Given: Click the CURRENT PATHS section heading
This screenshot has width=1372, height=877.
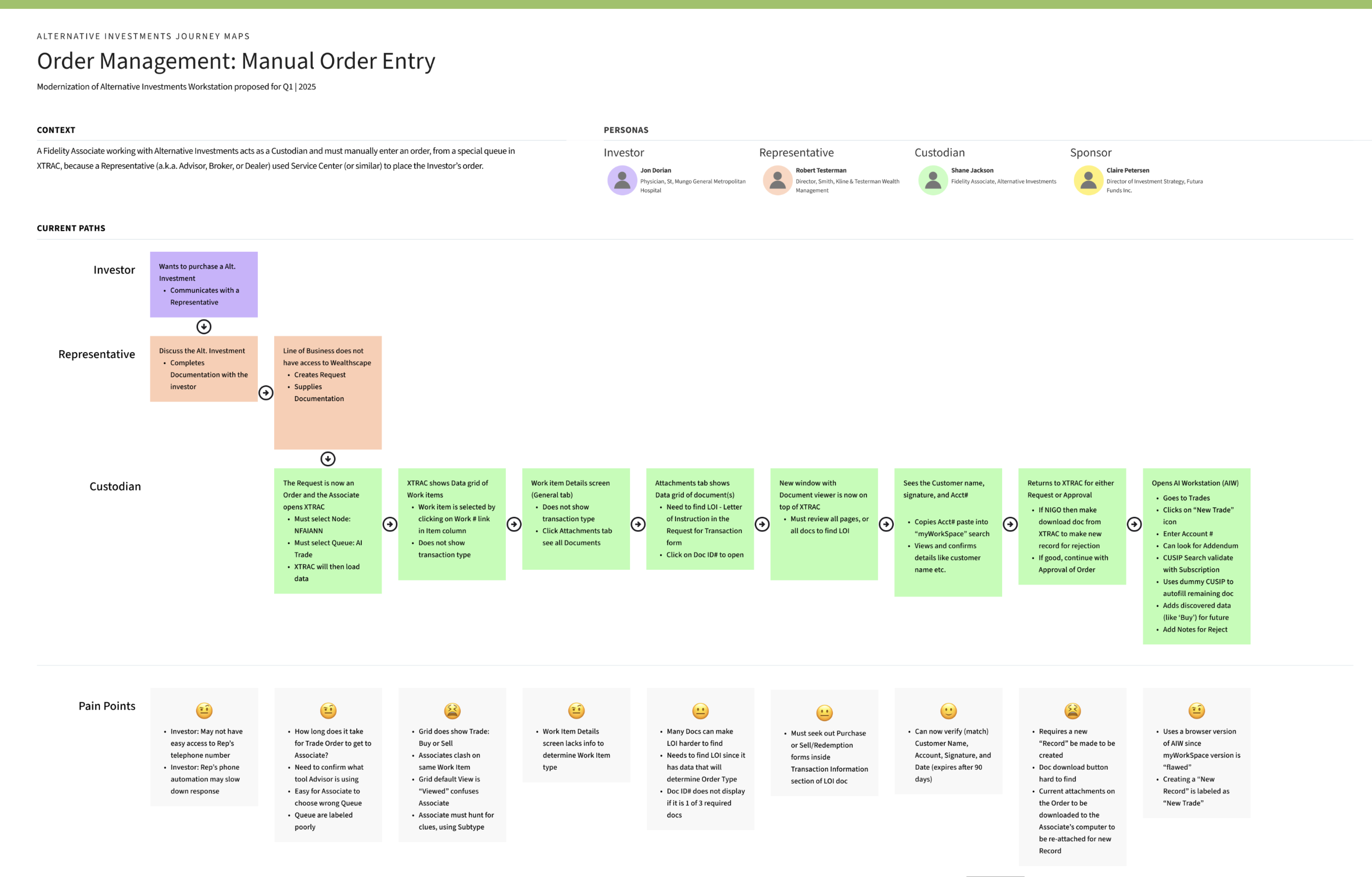Looking at the screenshot, I should (71, 228).
